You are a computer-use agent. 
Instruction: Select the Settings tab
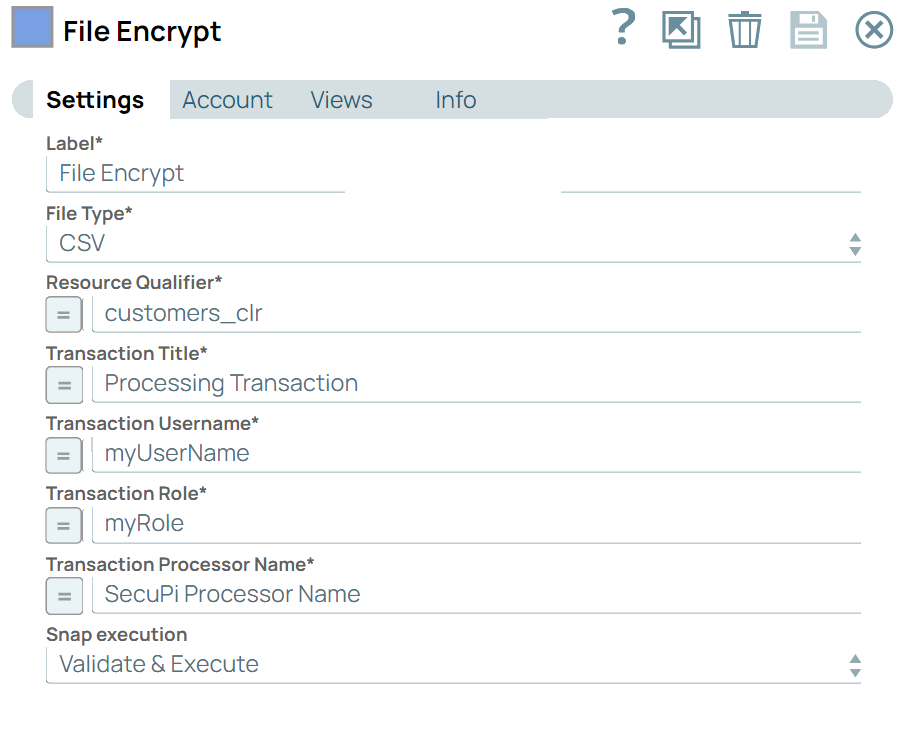point(95,100)
